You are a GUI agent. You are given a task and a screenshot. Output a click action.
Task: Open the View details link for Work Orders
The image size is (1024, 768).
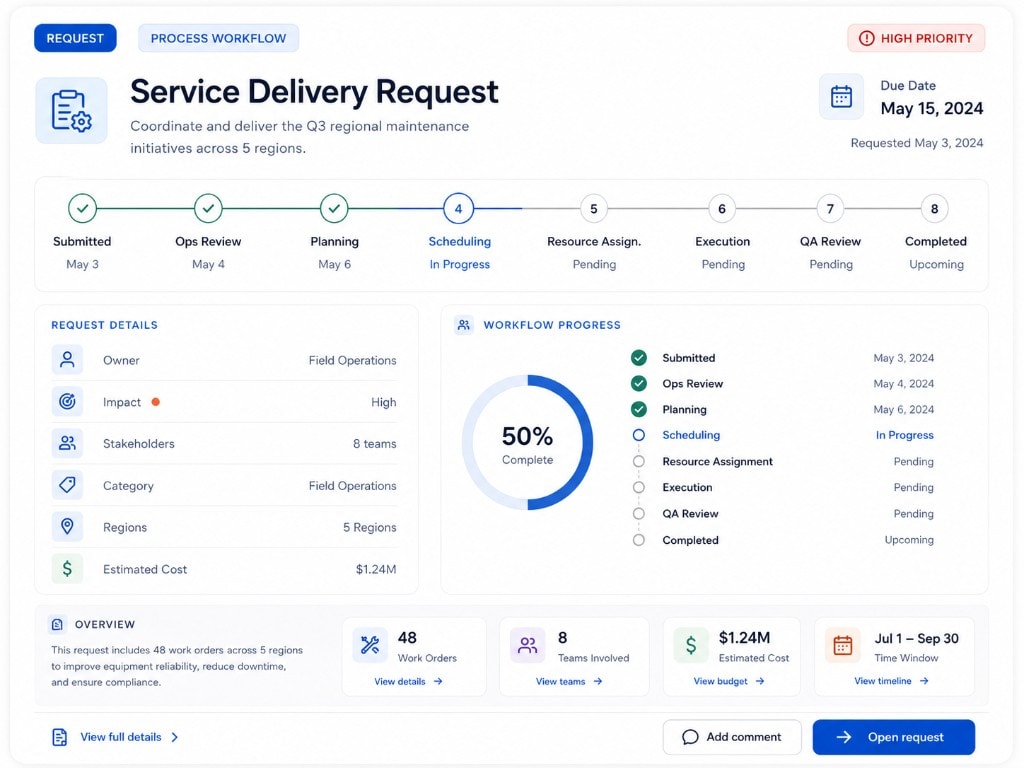pyautogui.click(x=408, y=681)
